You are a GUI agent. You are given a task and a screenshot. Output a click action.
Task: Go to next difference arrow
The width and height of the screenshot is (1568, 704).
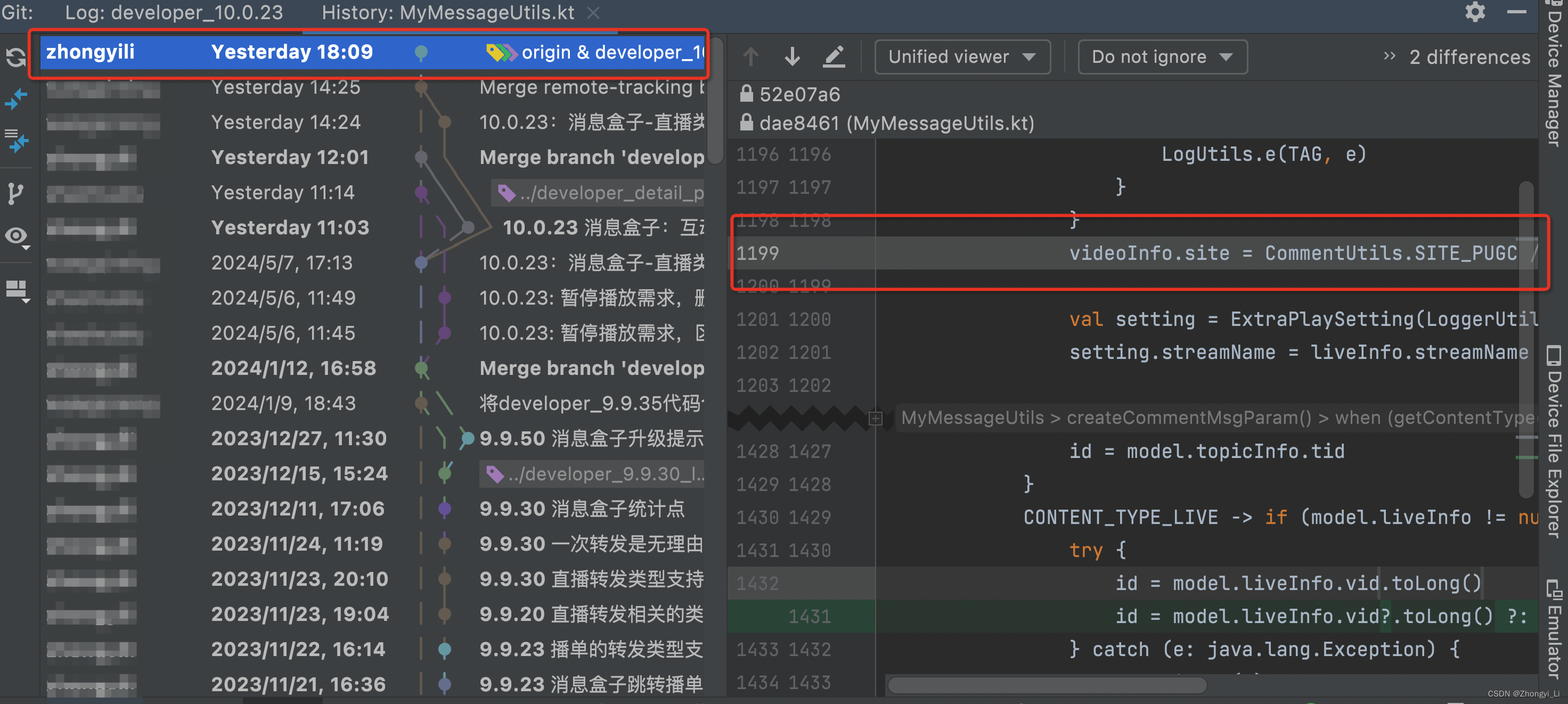(792, 56)
